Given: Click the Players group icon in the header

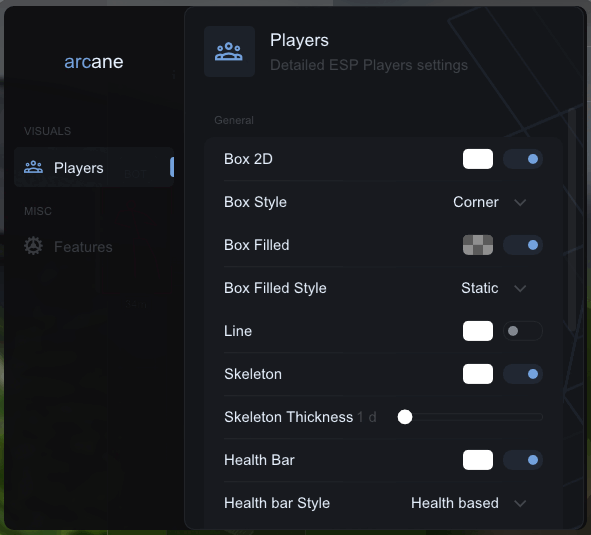Looking at the screenshot, I should [229, 52].
